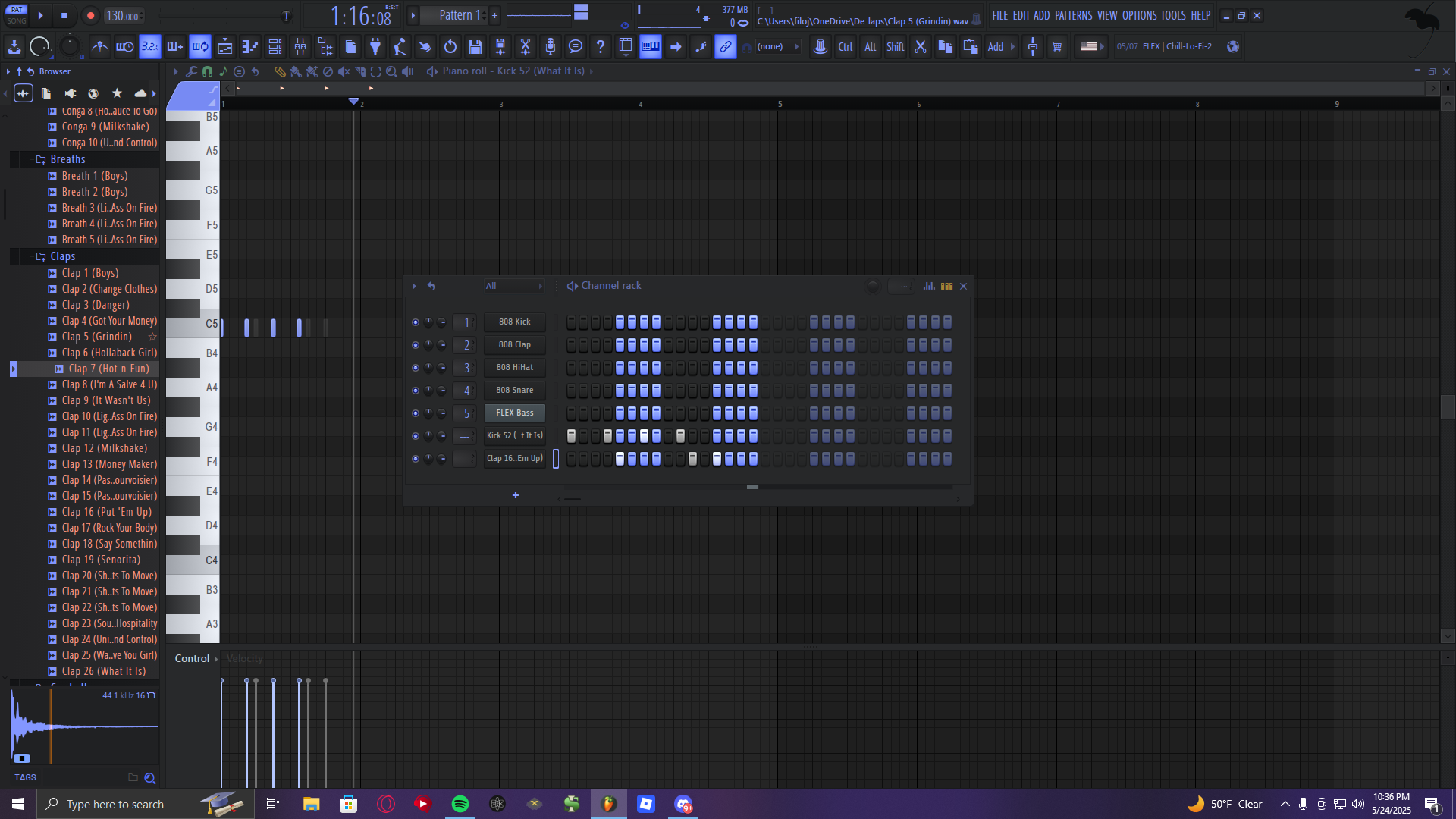Image resolution: width=1456 pixels, height=819 pixels.
Task: Mute the 808 Kick channel
Action: [x=415, y=322]
